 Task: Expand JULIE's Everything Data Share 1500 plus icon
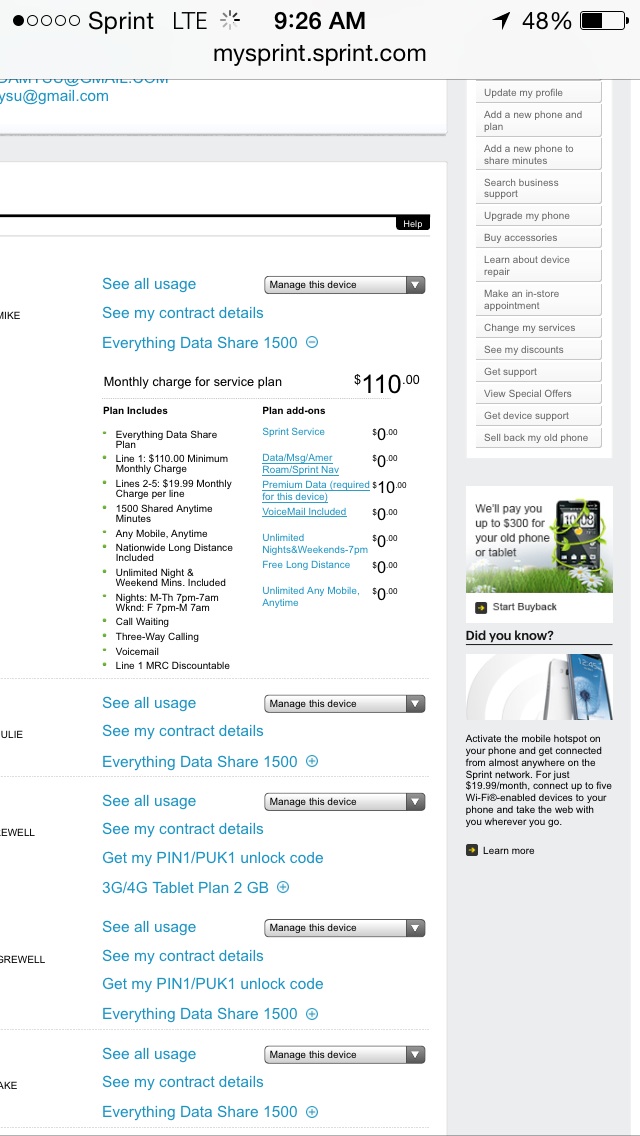[312, 761]
